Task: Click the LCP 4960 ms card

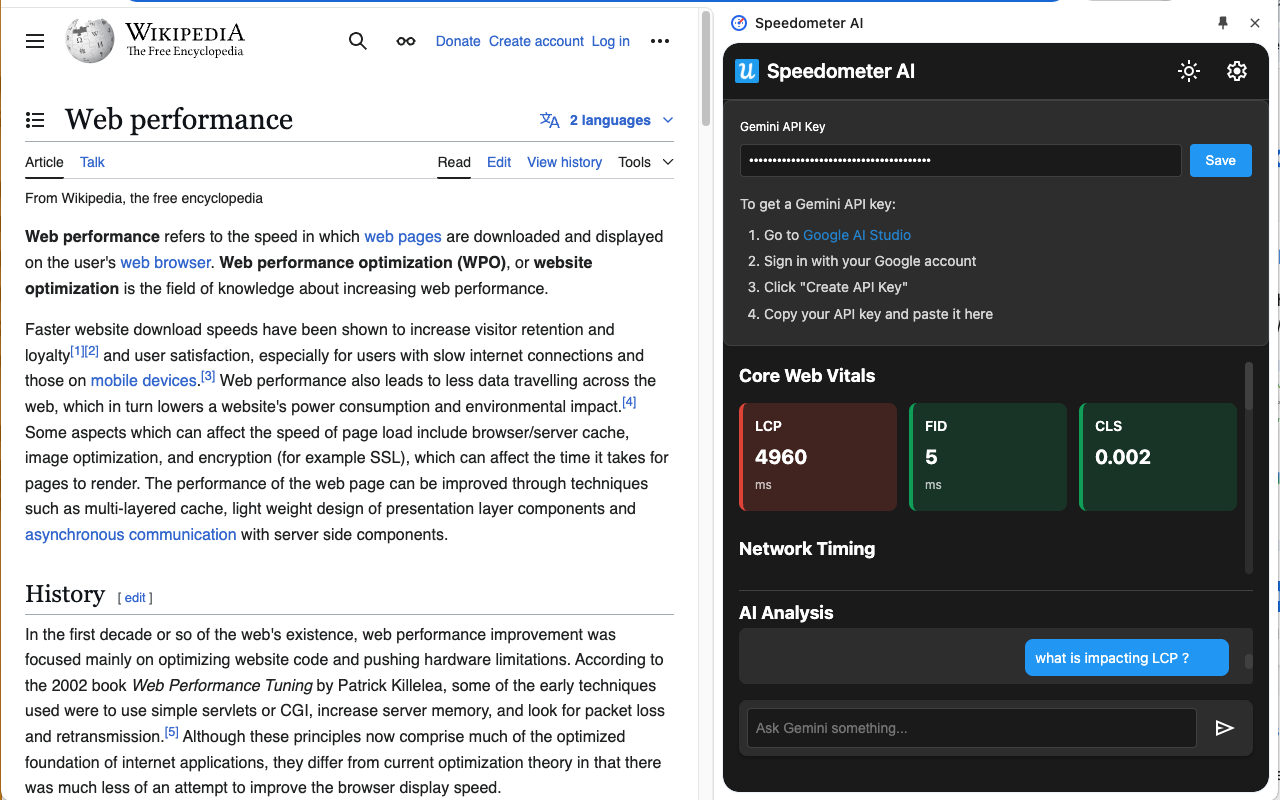Action: [818, 457]
